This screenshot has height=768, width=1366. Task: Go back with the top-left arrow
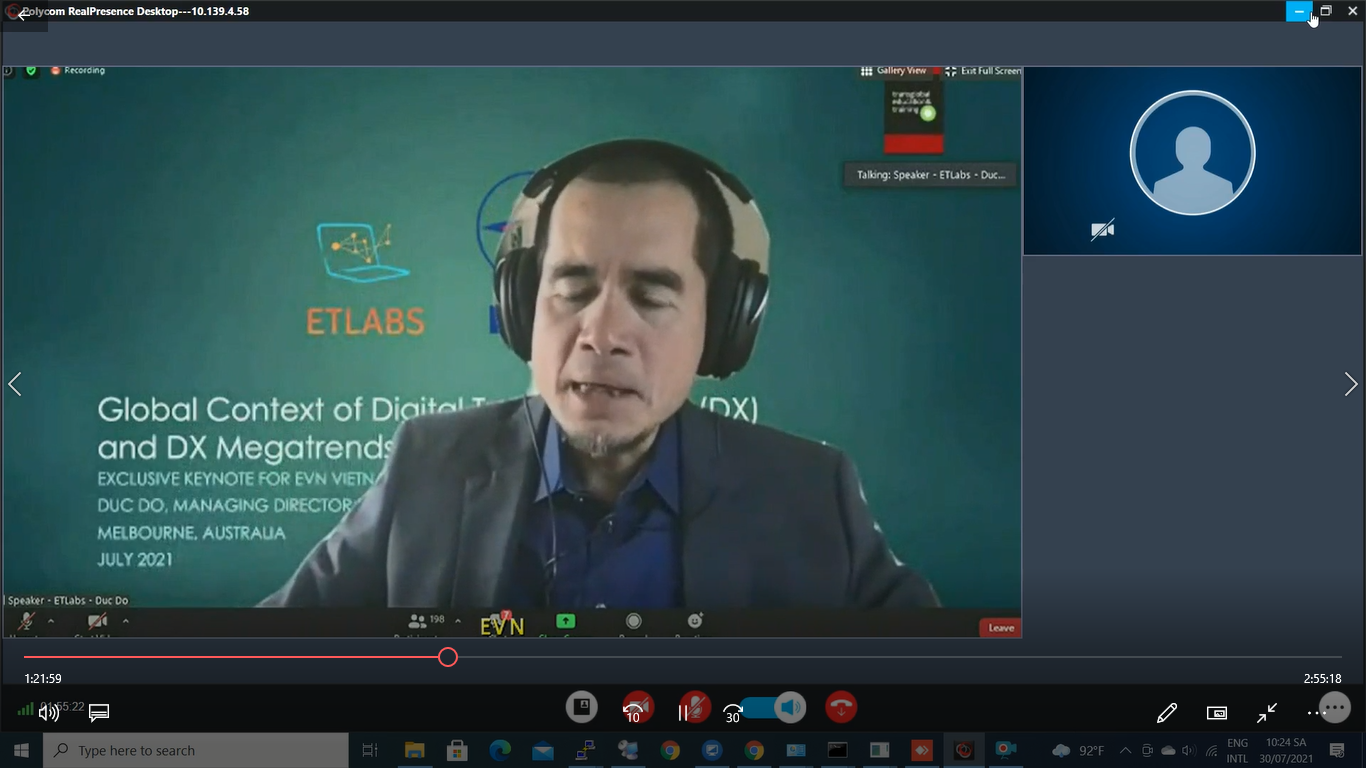pyautogui.click(x=23, y=15)
